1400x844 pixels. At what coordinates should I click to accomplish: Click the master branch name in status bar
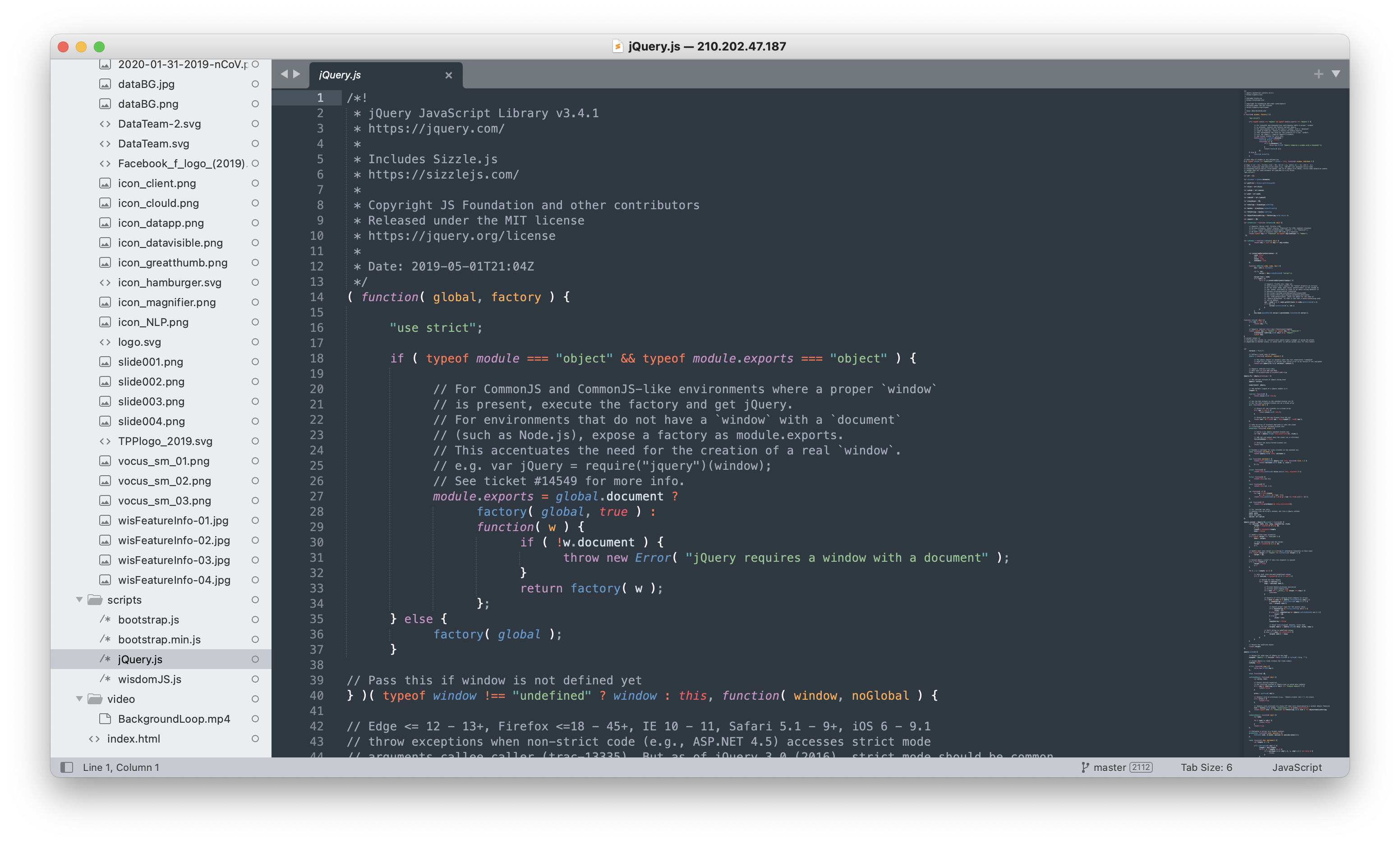1110,767
